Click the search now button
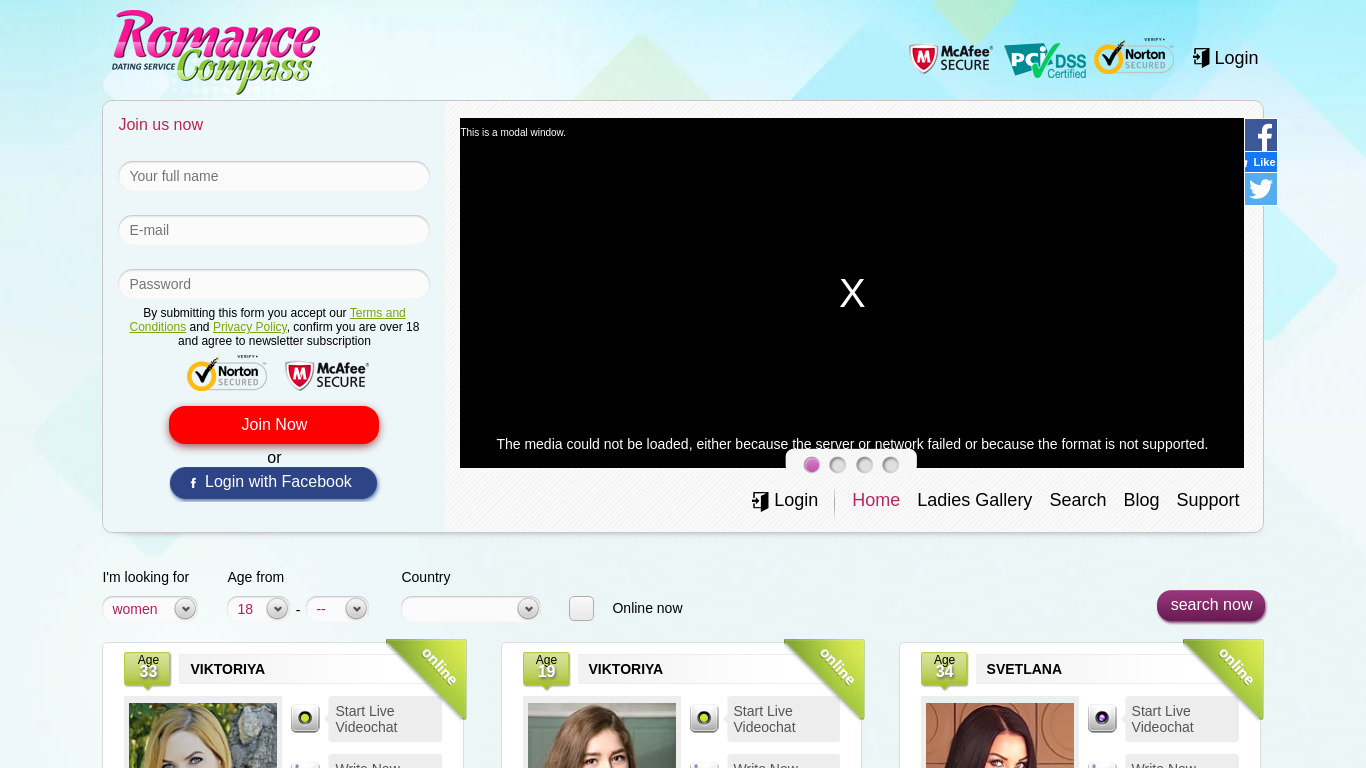Image resolution: width=1366 pixels, height=768 pixels. (x=1211, y=605)
